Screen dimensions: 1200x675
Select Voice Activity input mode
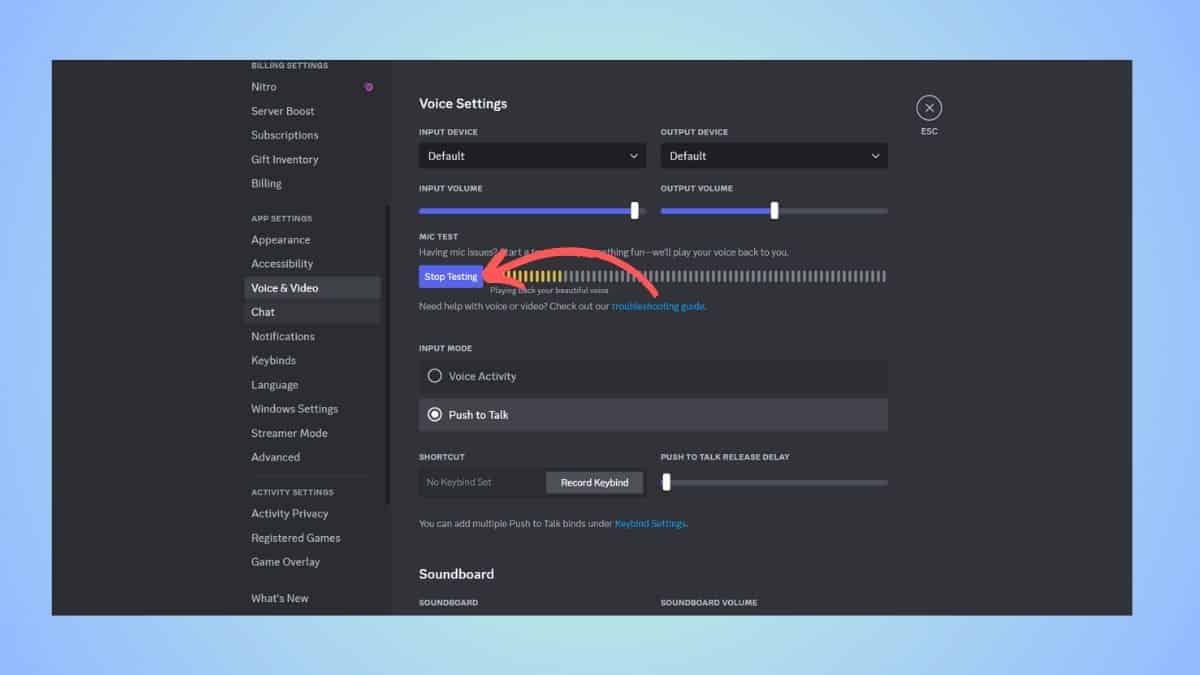pyautogui.click(x=653, y=376)
